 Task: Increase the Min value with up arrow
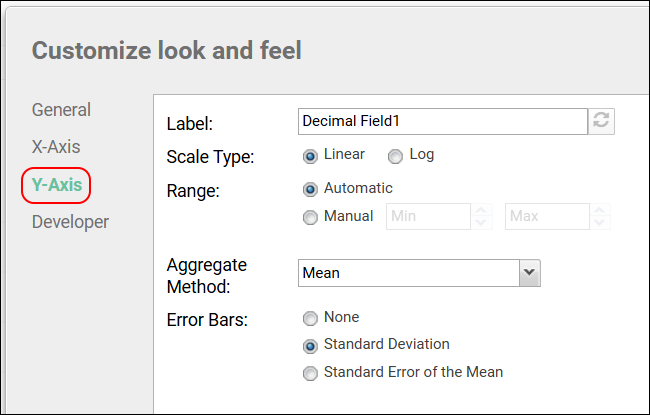point(481,211)
